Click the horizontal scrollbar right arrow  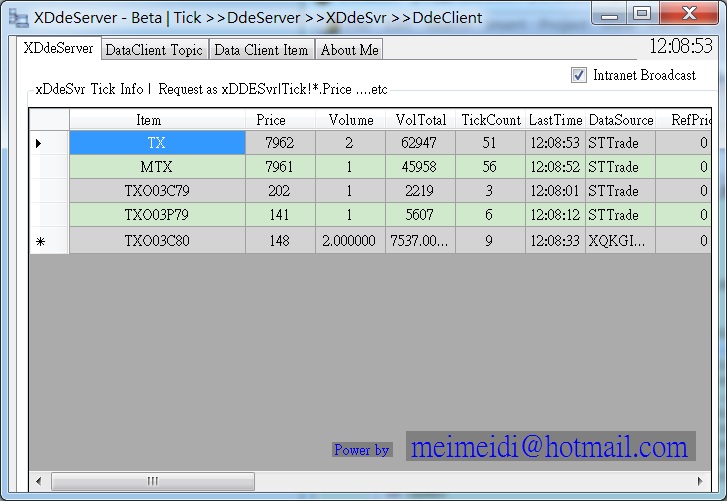tap(700, 481)
